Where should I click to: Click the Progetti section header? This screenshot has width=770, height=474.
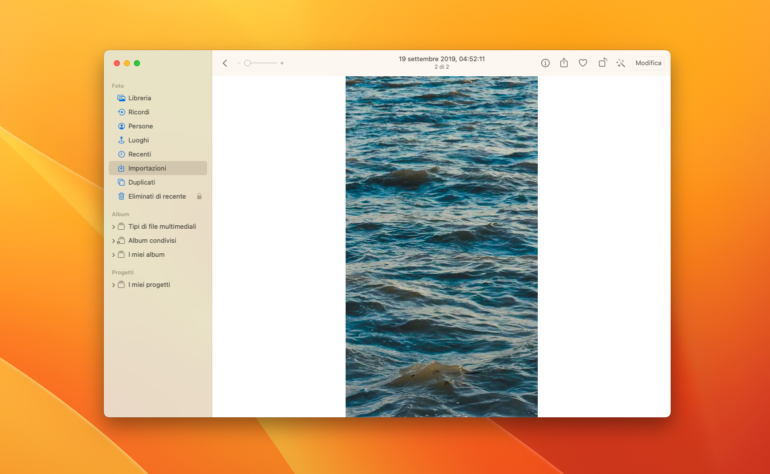123,272
